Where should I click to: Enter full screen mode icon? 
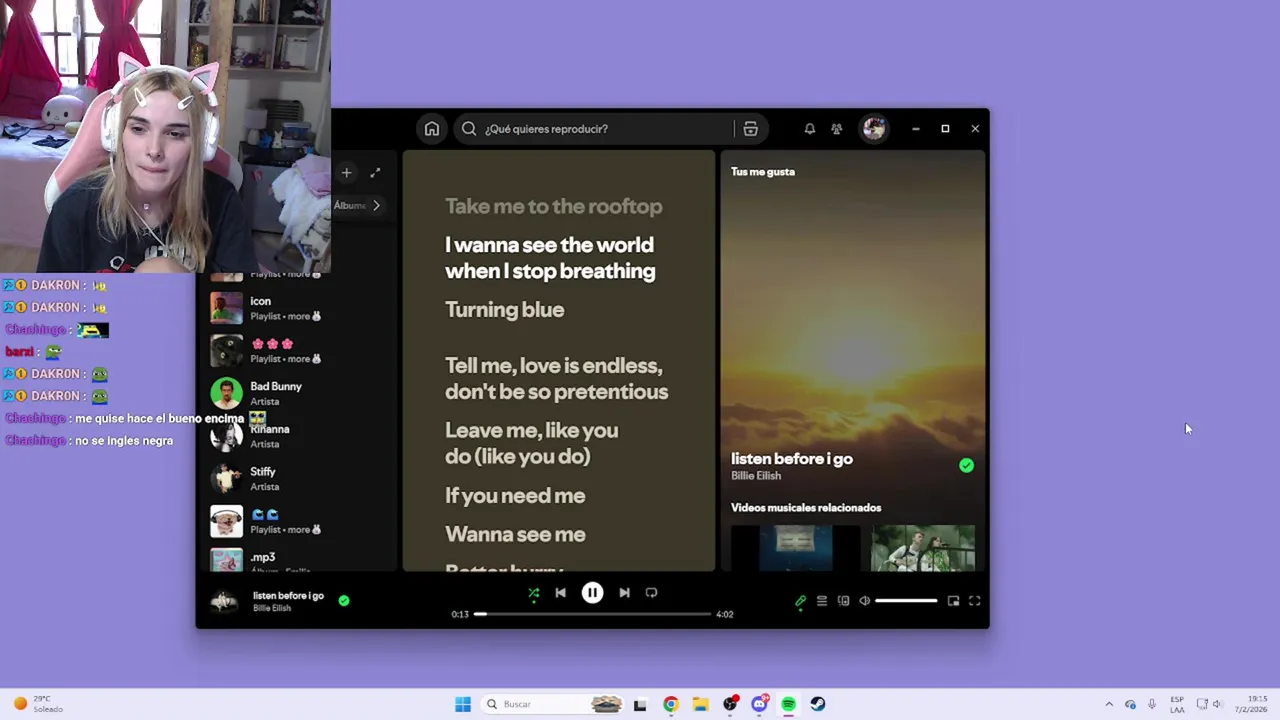pyautogui.click(x=975, y=601)
